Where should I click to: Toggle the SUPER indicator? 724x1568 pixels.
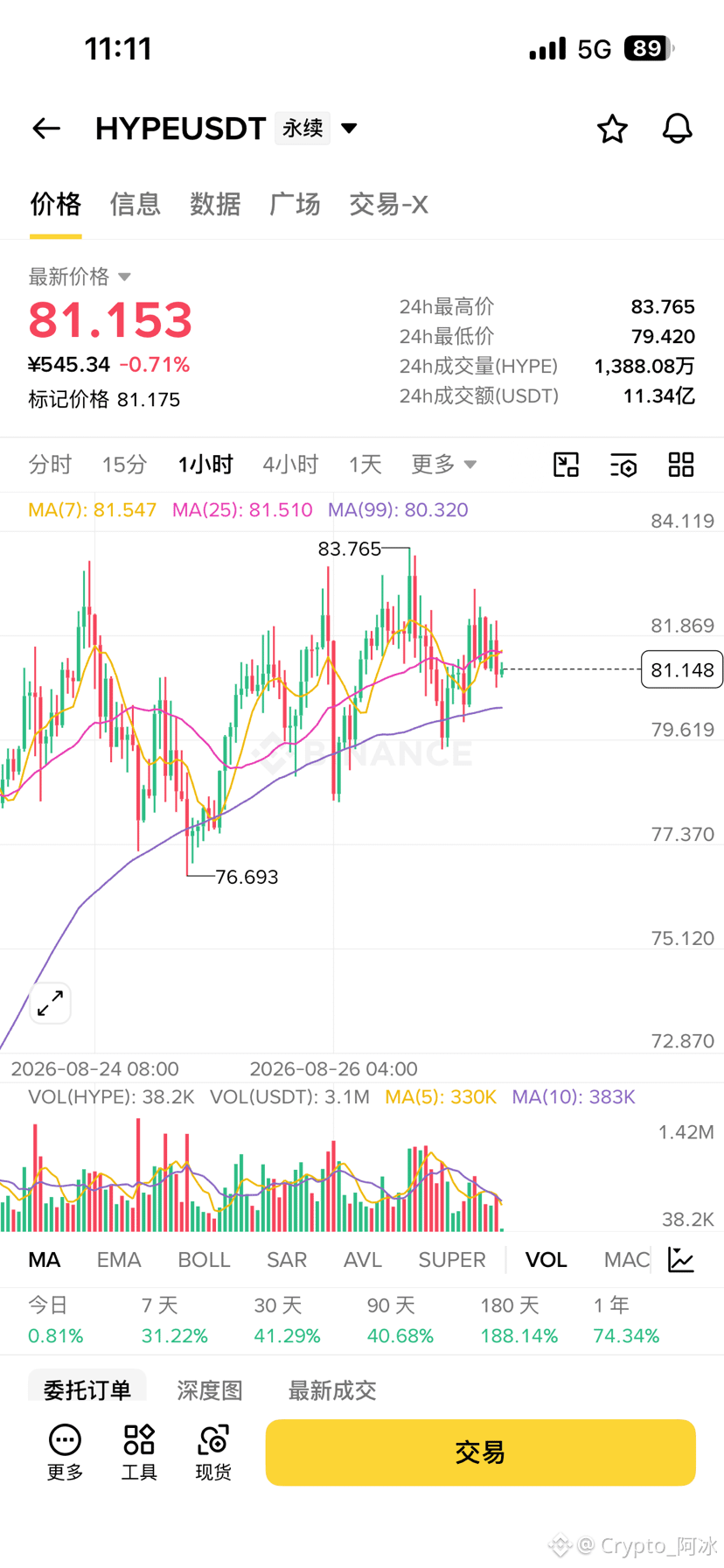452,1259
